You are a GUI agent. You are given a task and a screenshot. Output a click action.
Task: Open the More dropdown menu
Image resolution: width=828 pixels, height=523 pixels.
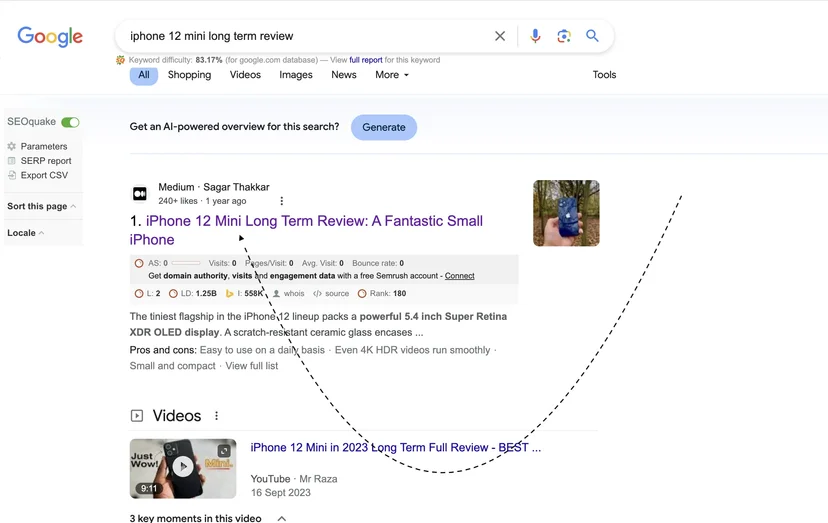tap(392, 75)
